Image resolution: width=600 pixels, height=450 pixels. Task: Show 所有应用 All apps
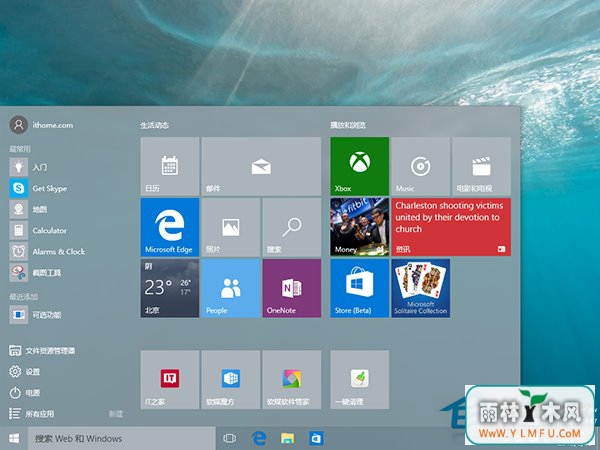(31, 414)
